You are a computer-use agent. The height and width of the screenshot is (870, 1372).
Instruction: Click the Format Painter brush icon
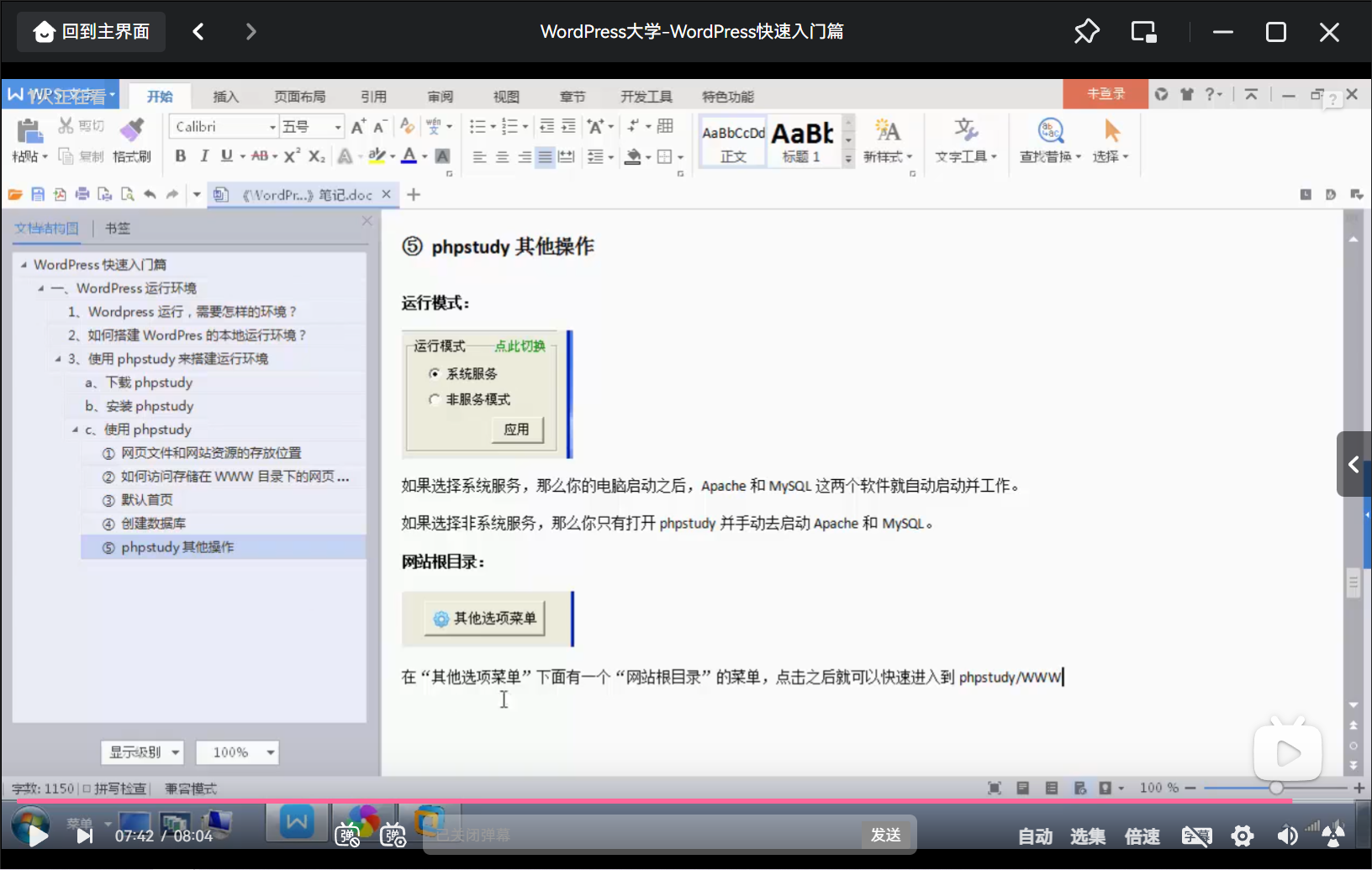tap(131, 130)
